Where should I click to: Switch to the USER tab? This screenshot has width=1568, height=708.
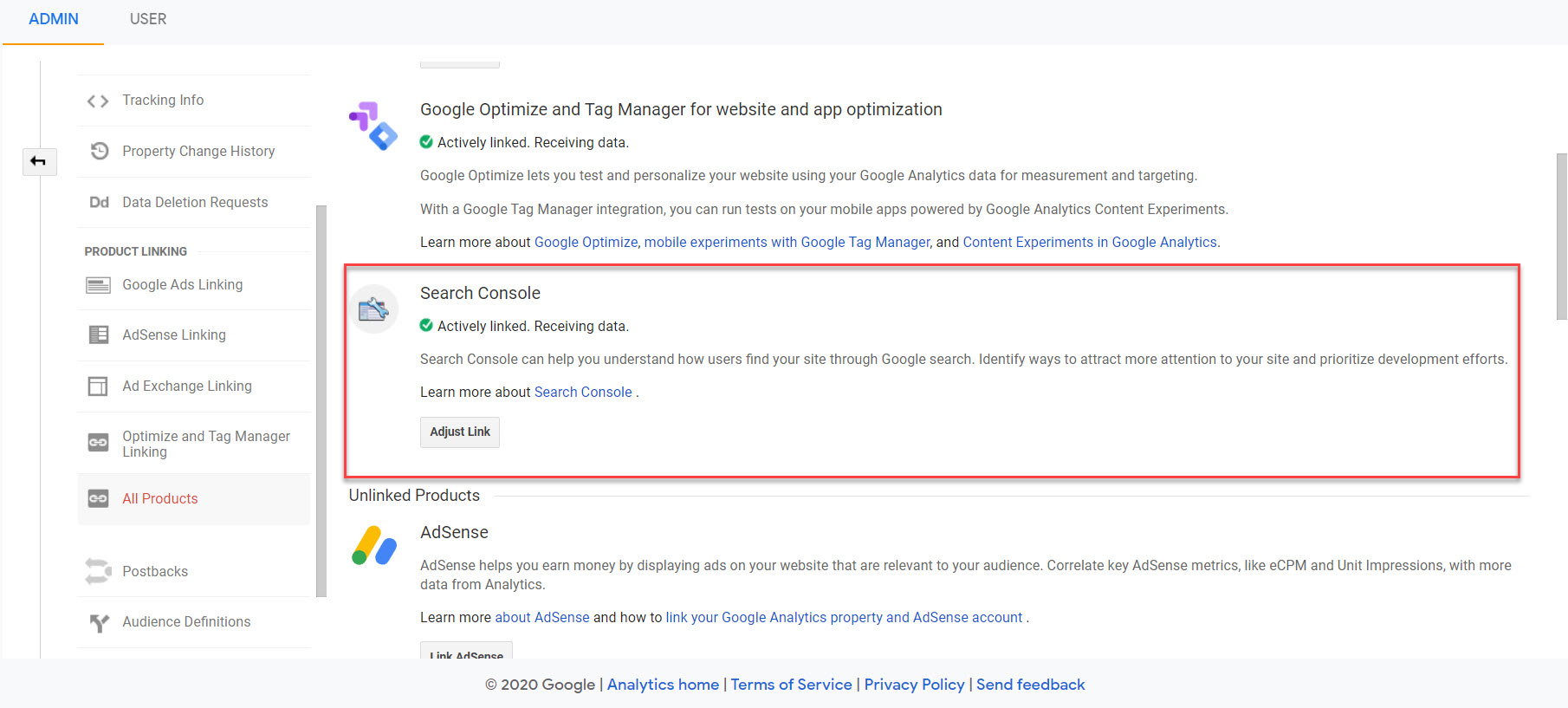coord(148,19)
